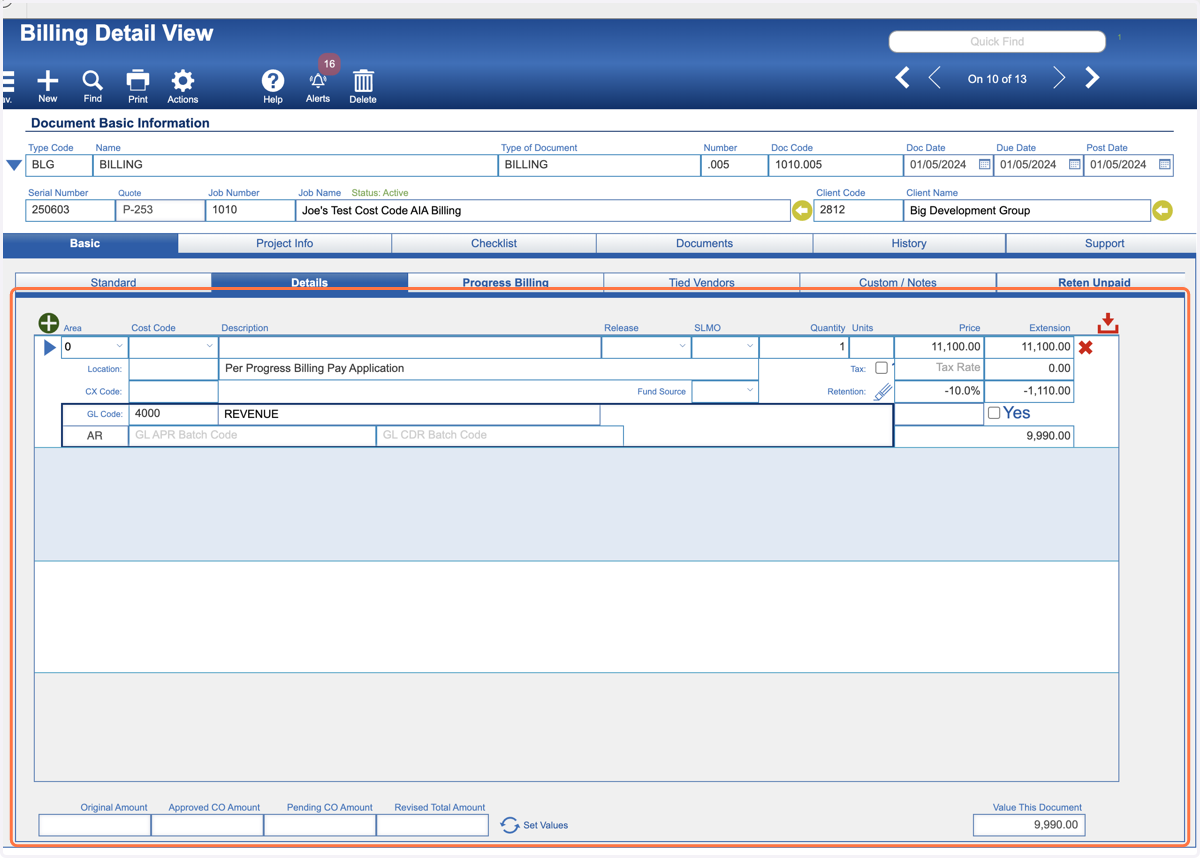Click the Revised Total Amount field

432,825
